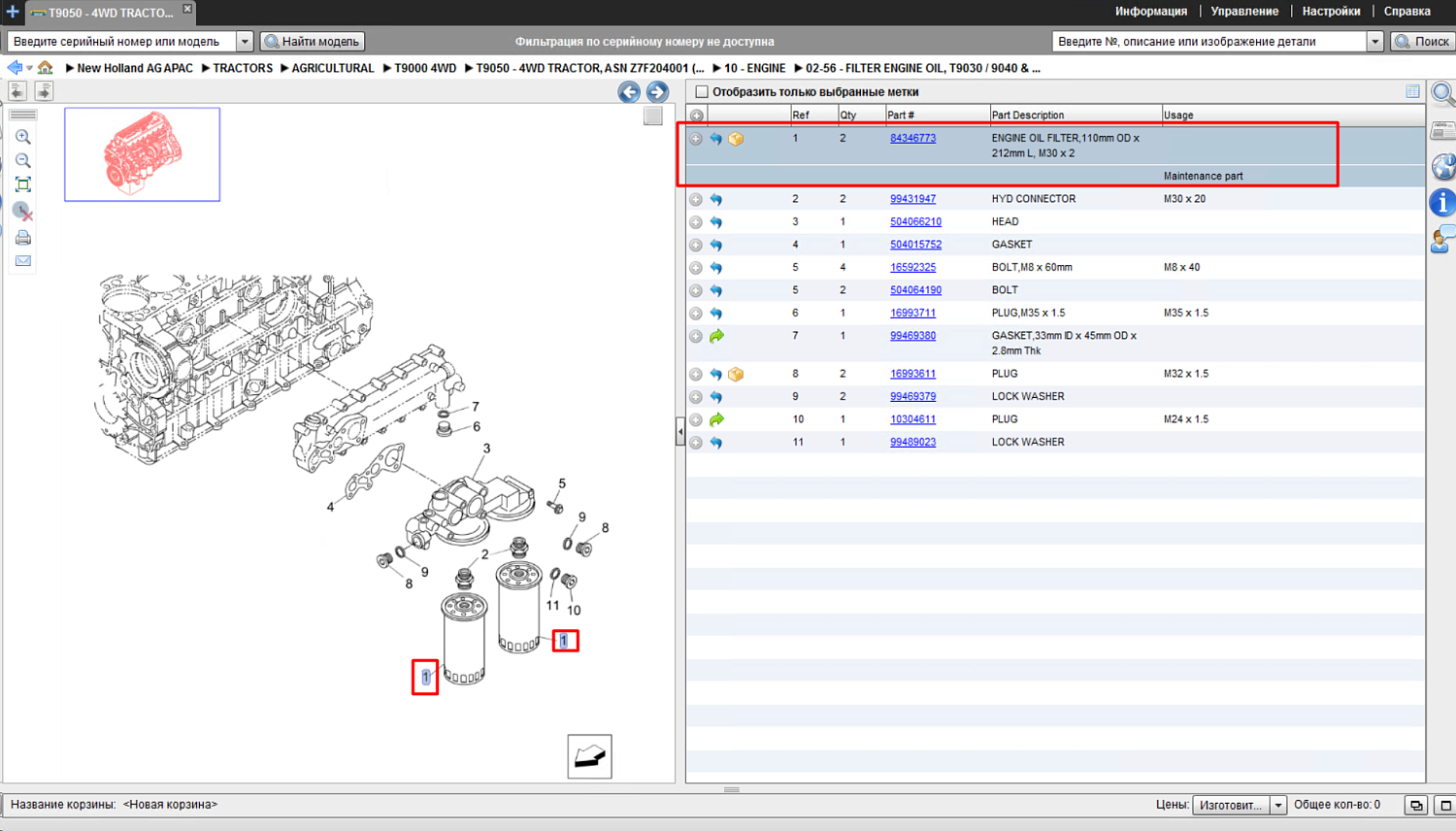The image size is (1456, 831).
Task: Open the user chat icon in right sidebar
Action: click(1443, 239)
